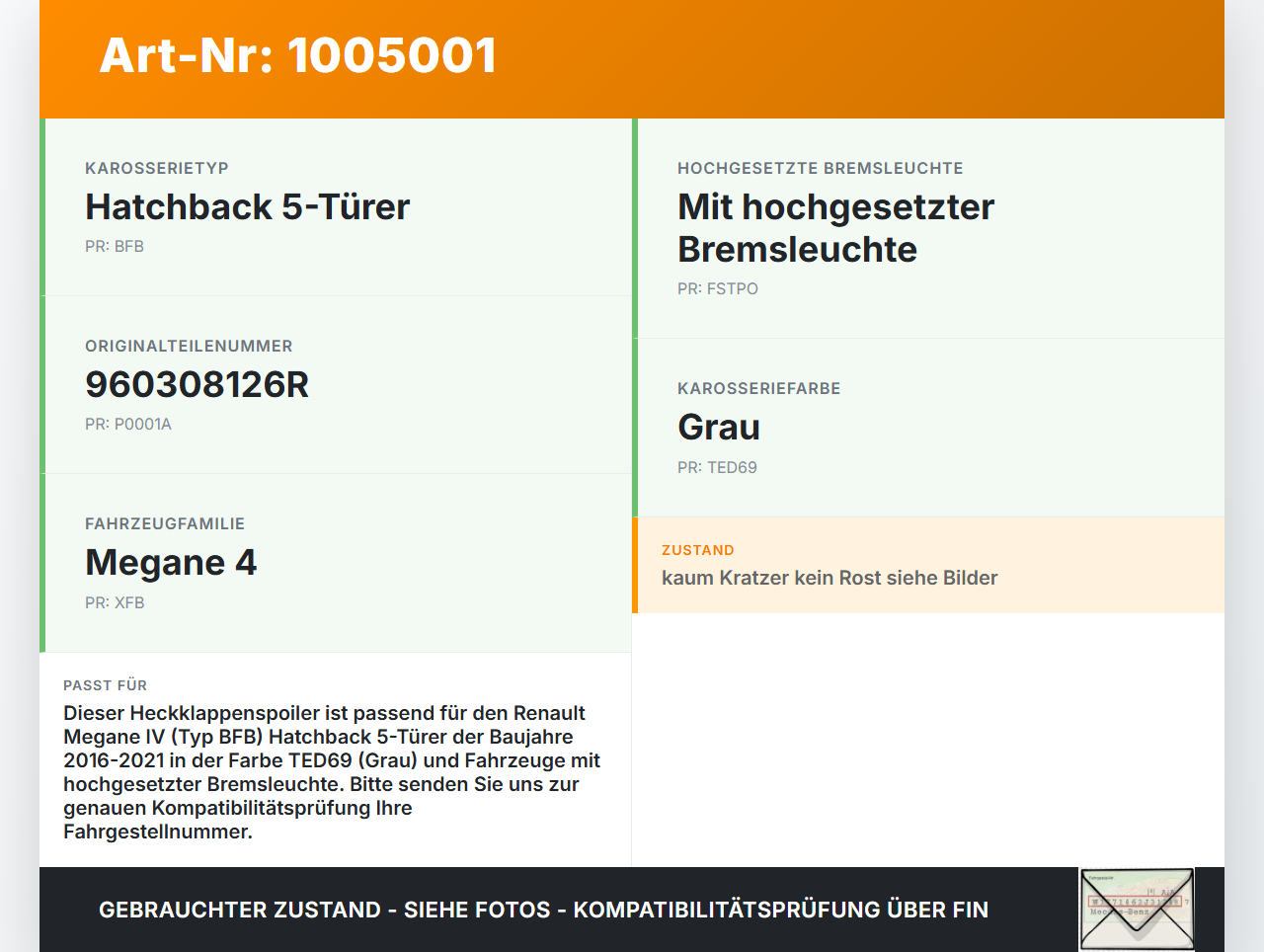The image size is (1264, 952).
Task: Click the envelope icon in the footer
Action: click(x=1137, y=910)
